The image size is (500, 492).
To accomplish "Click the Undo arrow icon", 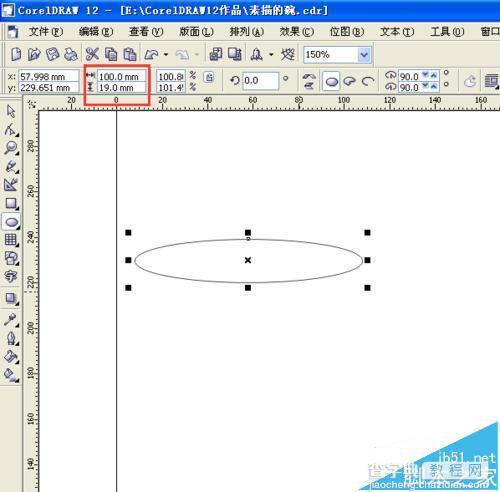I will pyautogui.click(x=151, y=54).
